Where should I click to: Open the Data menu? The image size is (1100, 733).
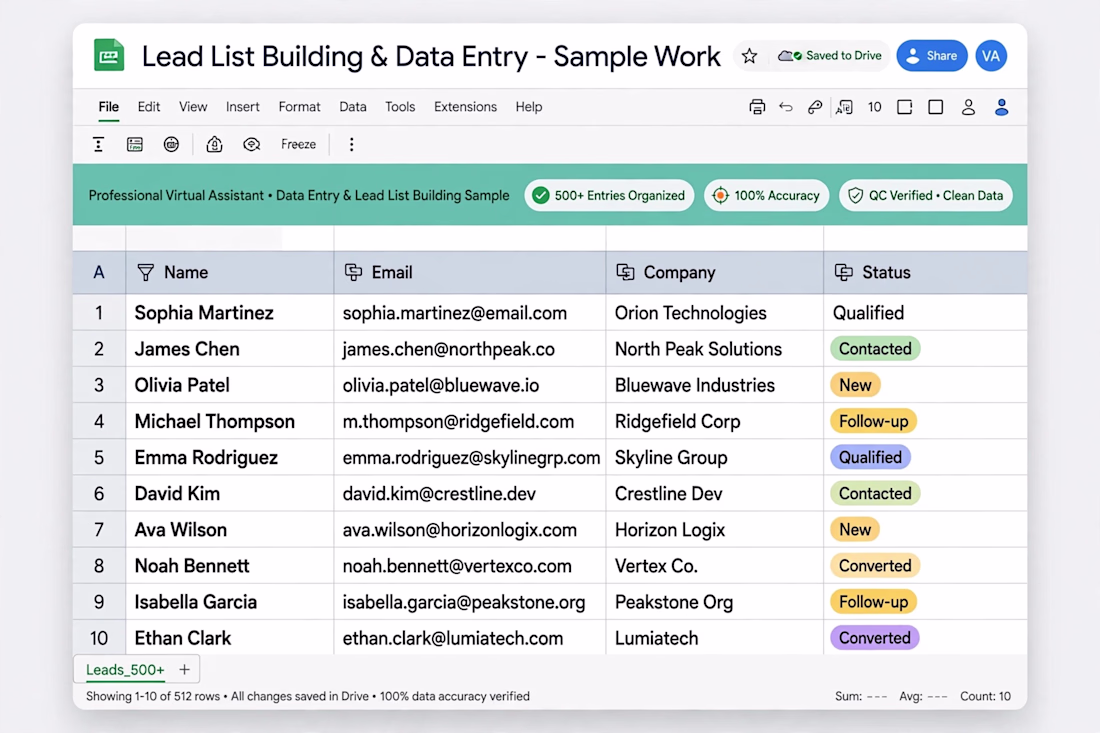pyautogui.click(x=353, y=107)
